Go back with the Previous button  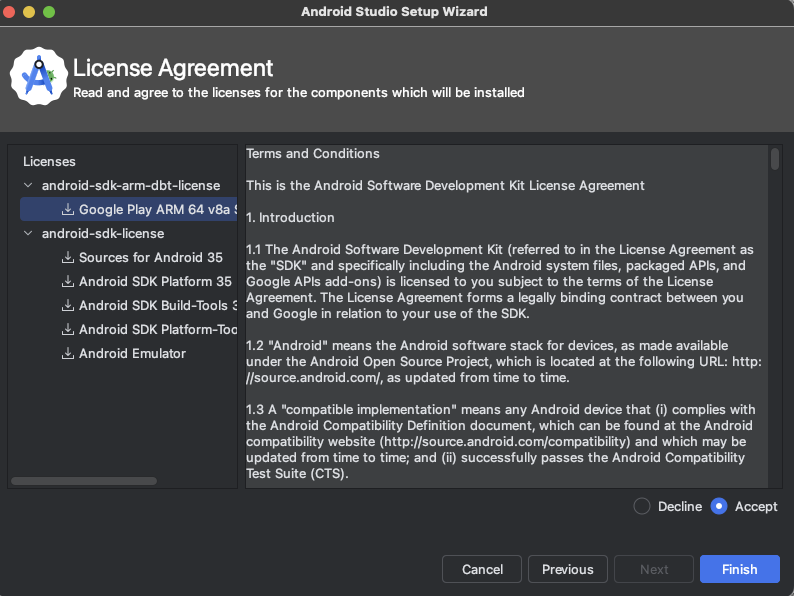coord(568,569)
